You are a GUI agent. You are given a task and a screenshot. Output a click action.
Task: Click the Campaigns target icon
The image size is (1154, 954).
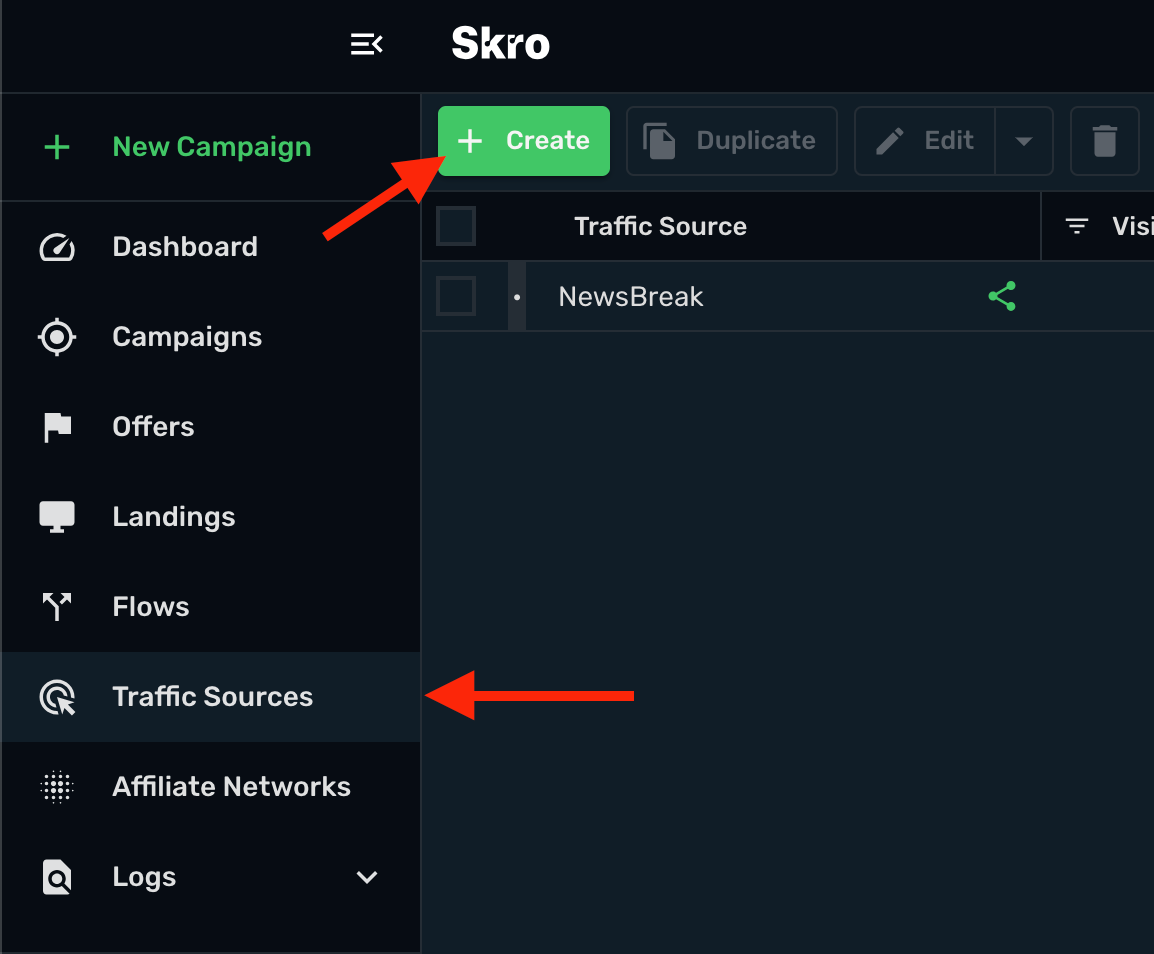click(x=57, y=337)
